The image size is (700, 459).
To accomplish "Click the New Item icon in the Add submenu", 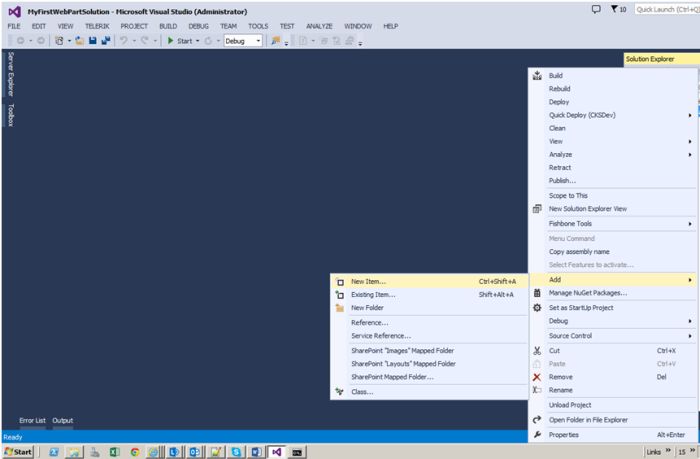I will (340, 282).
